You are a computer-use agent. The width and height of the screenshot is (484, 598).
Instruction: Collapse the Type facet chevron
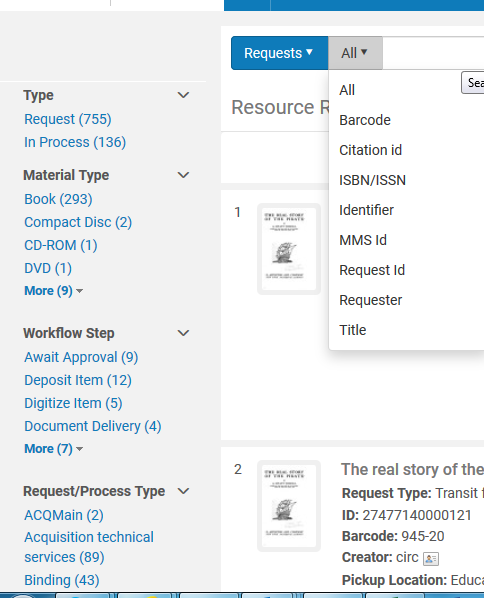point(183,95)
